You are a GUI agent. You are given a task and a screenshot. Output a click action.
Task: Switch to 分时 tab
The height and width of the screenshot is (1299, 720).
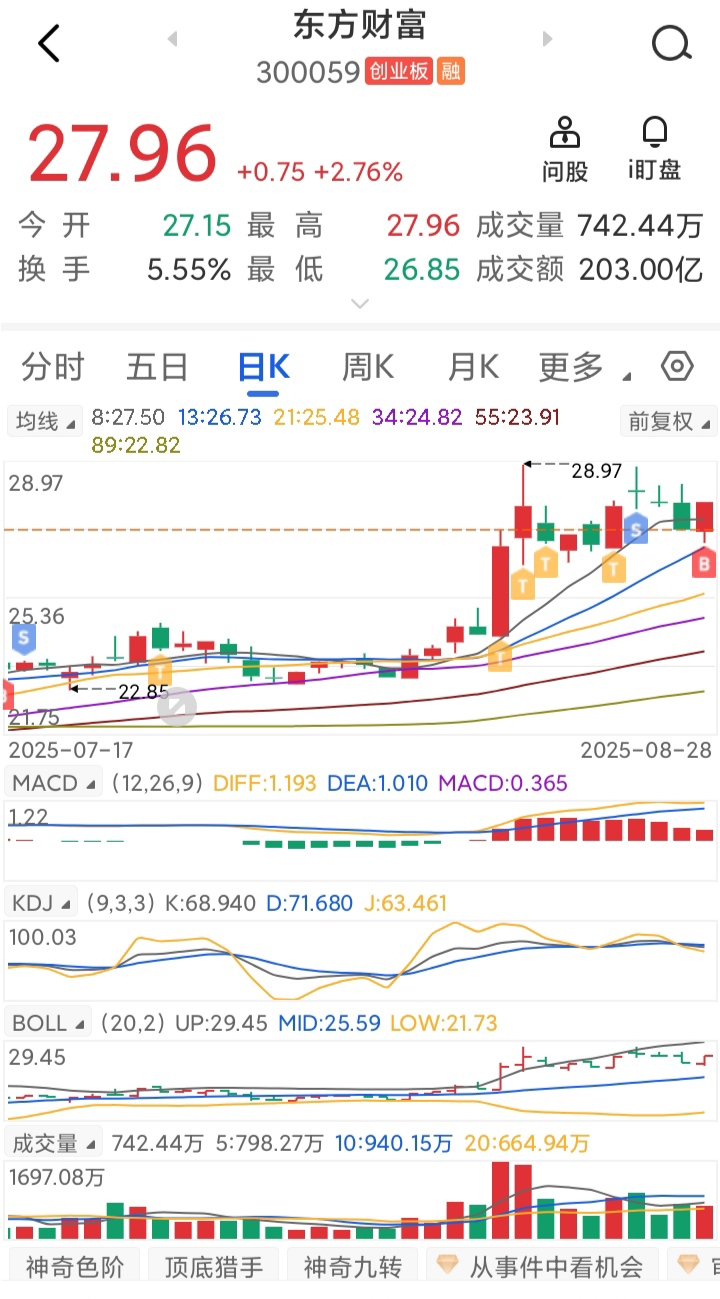(53, 368)
